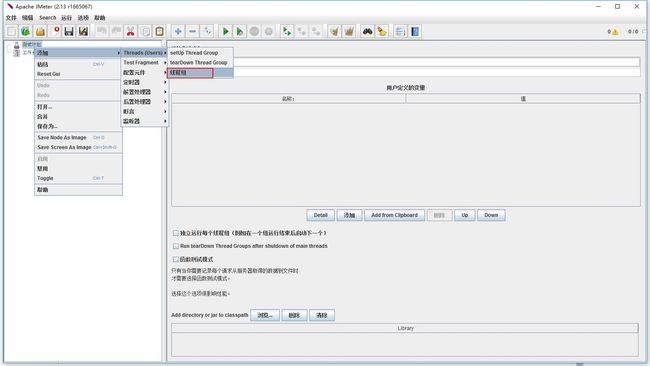This screenshot has height=366, width=650.
Task: Choose 合并 in context menu
Action: pos(78,116)
